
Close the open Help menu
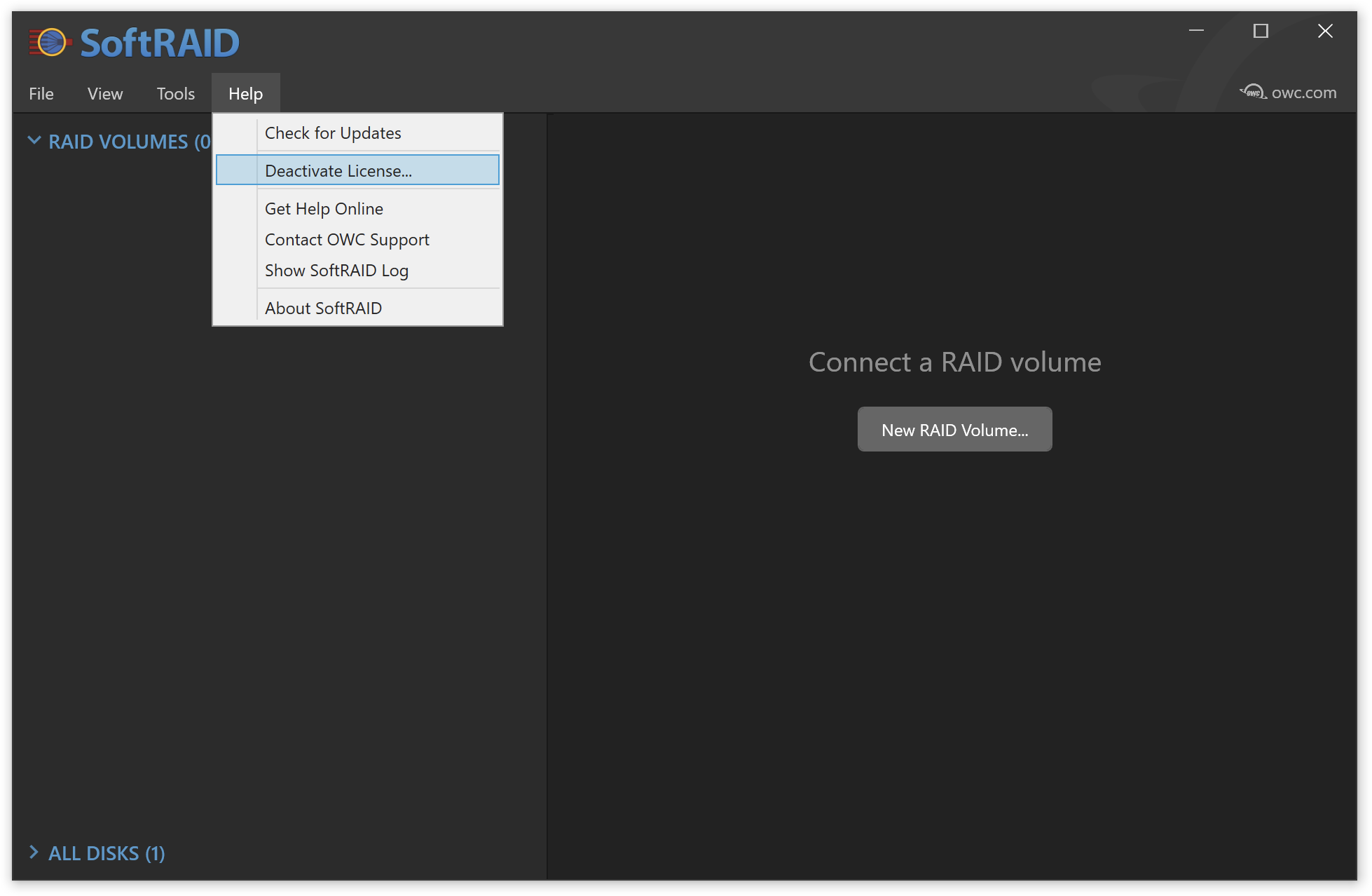click(x=245, y=94)
